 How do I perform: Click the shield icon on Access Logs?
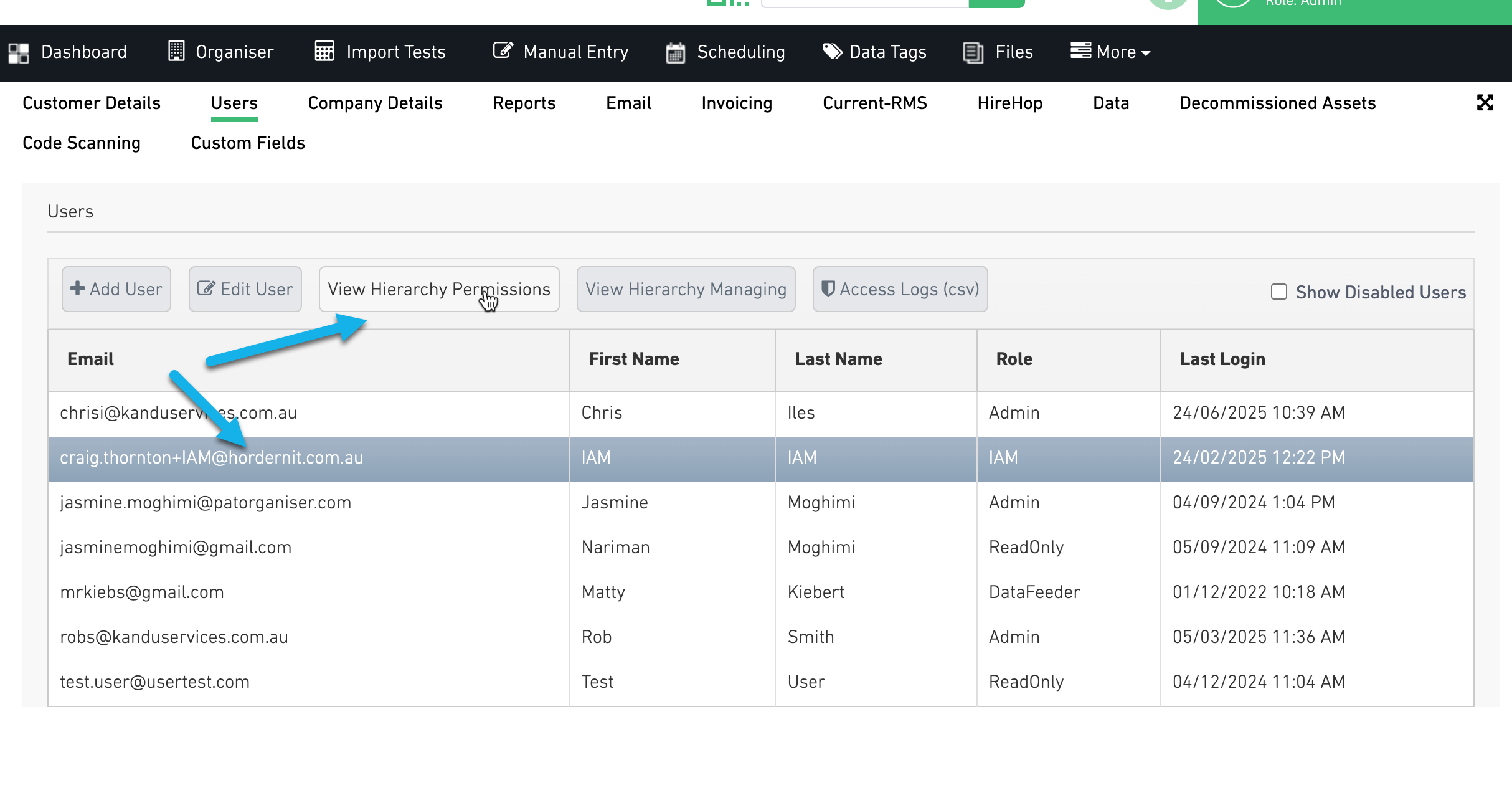[828, 288]
